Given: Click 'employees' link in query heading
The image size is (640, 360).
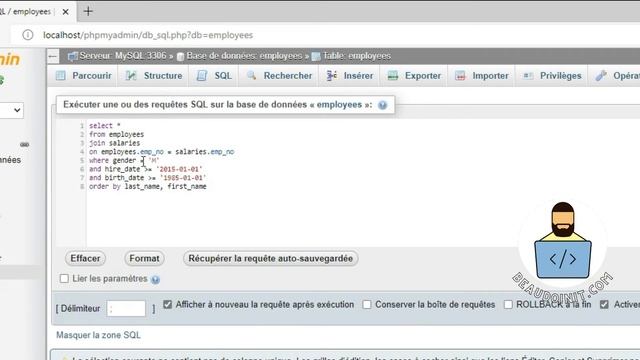Looking at the screenshot, I should (339, 105).
